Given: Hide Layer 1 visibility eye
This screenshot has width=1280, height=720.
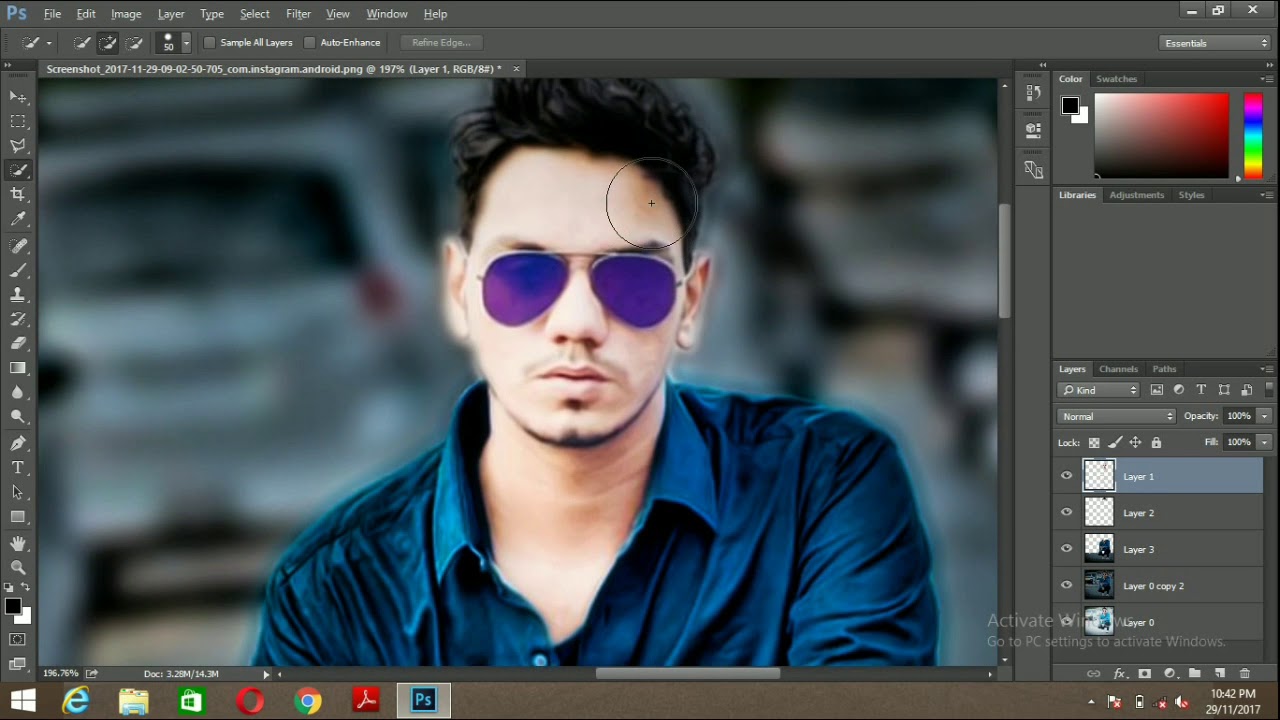Looking at the screenshot, I should point(1066,476).
